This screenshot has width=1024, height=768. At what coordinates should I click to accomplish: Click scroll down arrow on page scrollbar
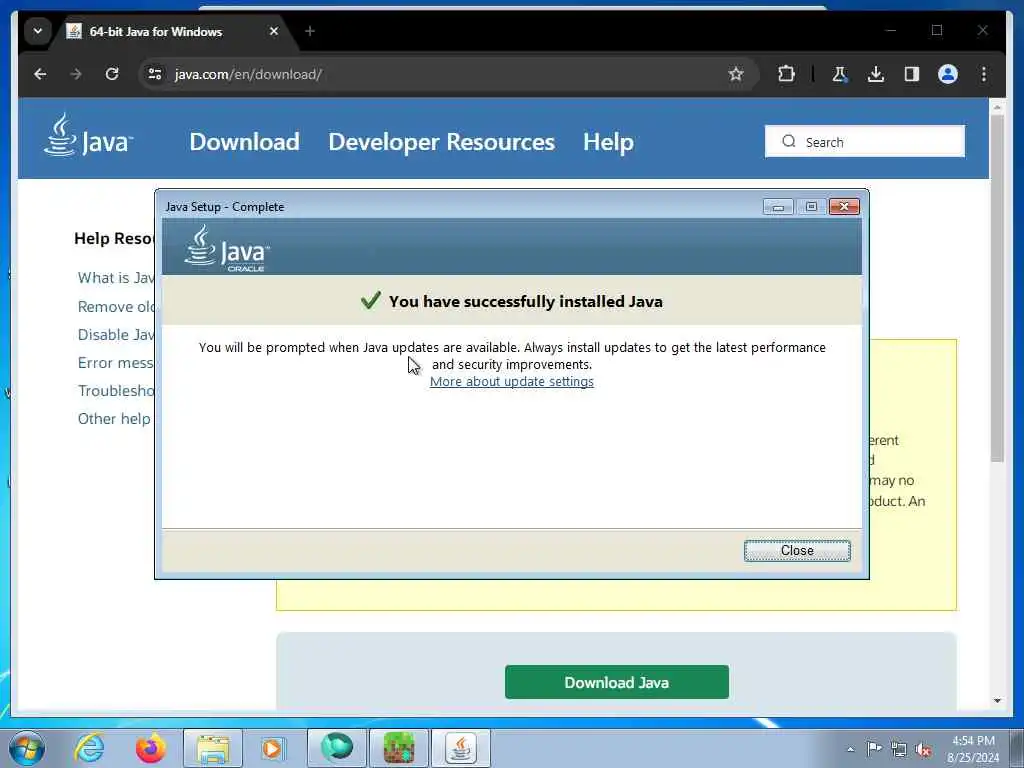coord(997,701)
